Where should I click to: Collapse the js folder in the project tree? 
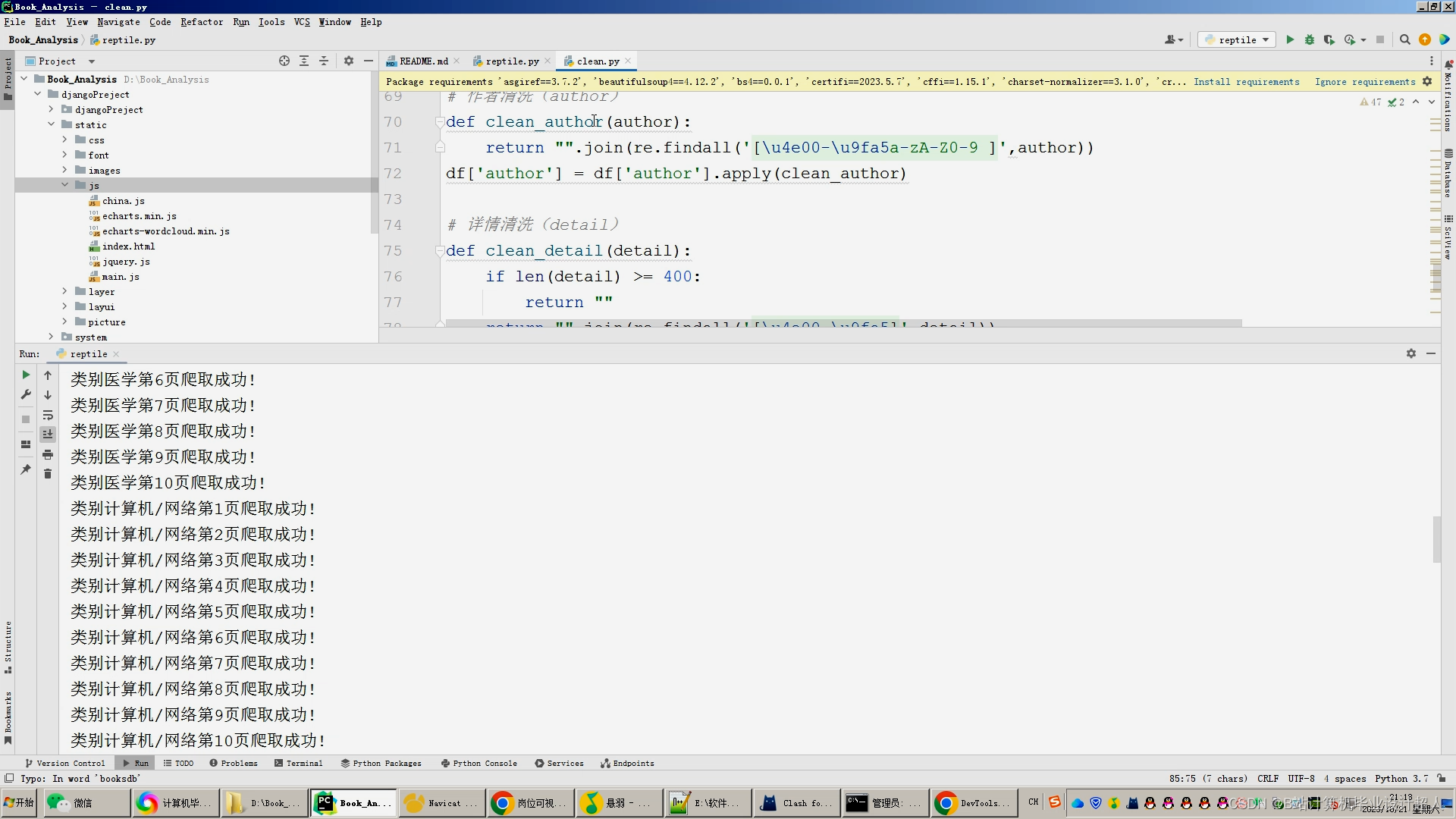pyautogui.click(x=66, y=185)
